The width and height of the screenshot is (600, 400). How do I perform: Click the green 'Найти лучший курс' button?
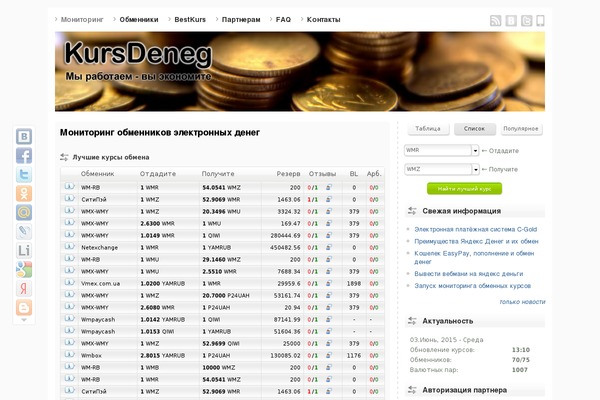point(464,189)
